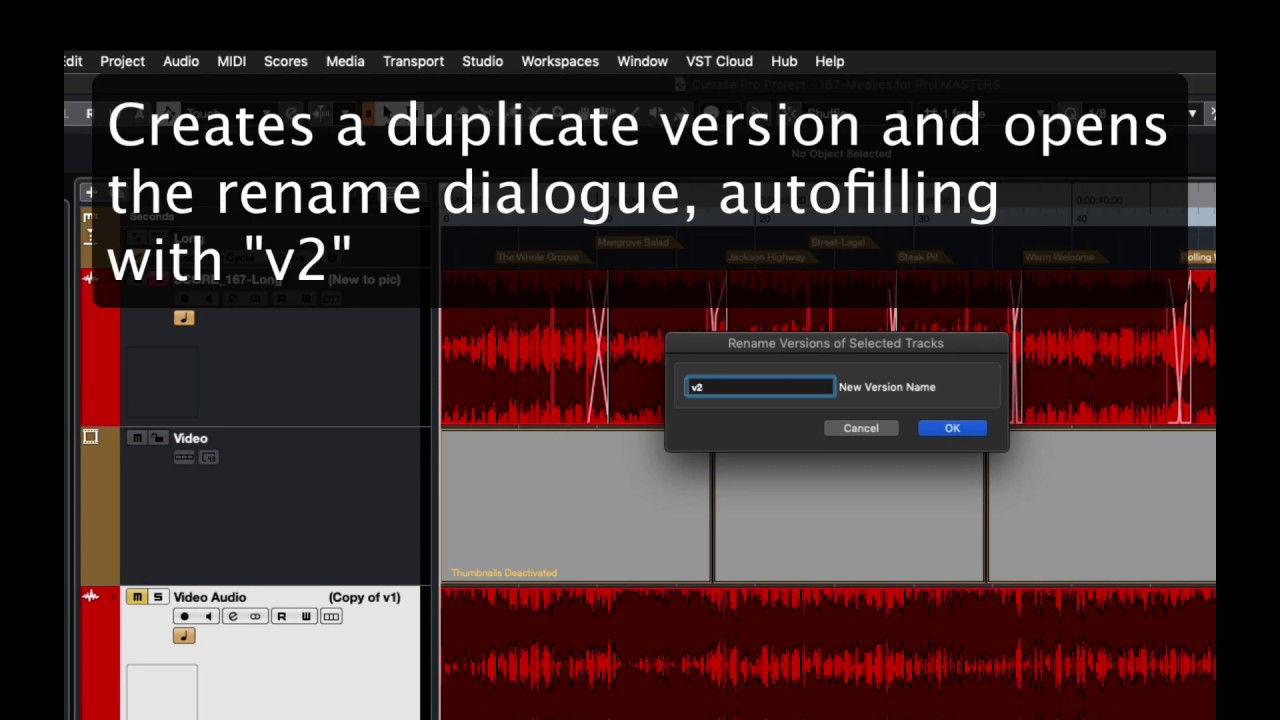Screen dimensions: 1280x720
Task: Show lanes for Video Audio track
Action: point(331,616)
